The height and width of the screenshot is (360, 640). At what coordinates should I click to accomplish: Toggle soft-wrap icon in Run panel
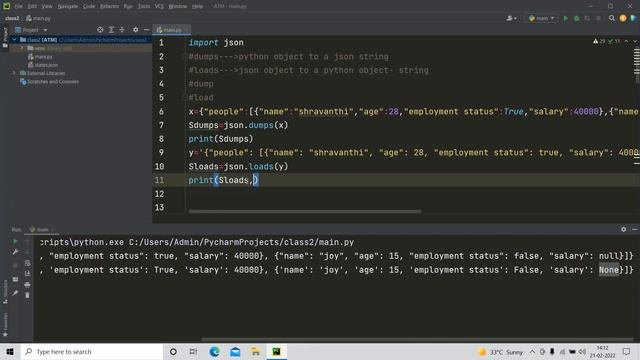click(x=27, y=263)
